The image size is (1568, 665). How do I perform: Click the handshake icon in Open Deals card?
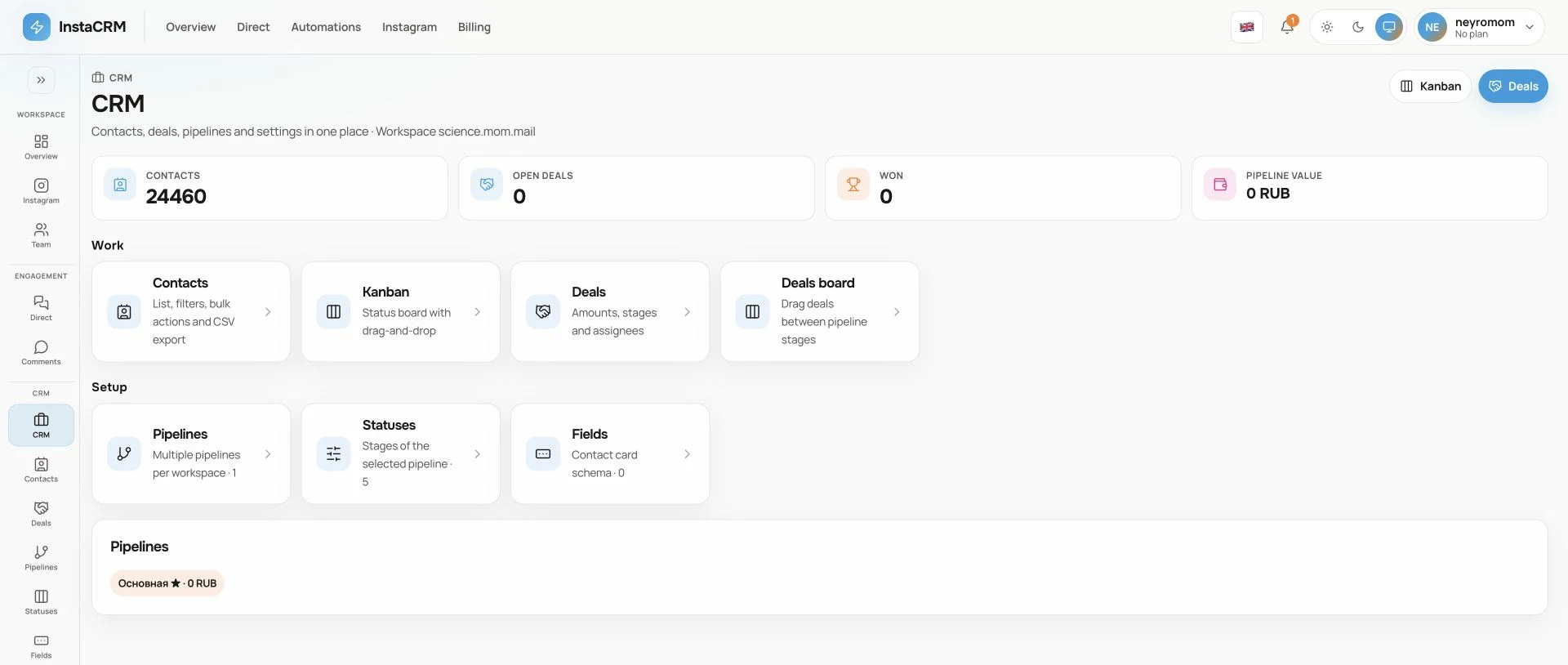click(x=487, y=185)
